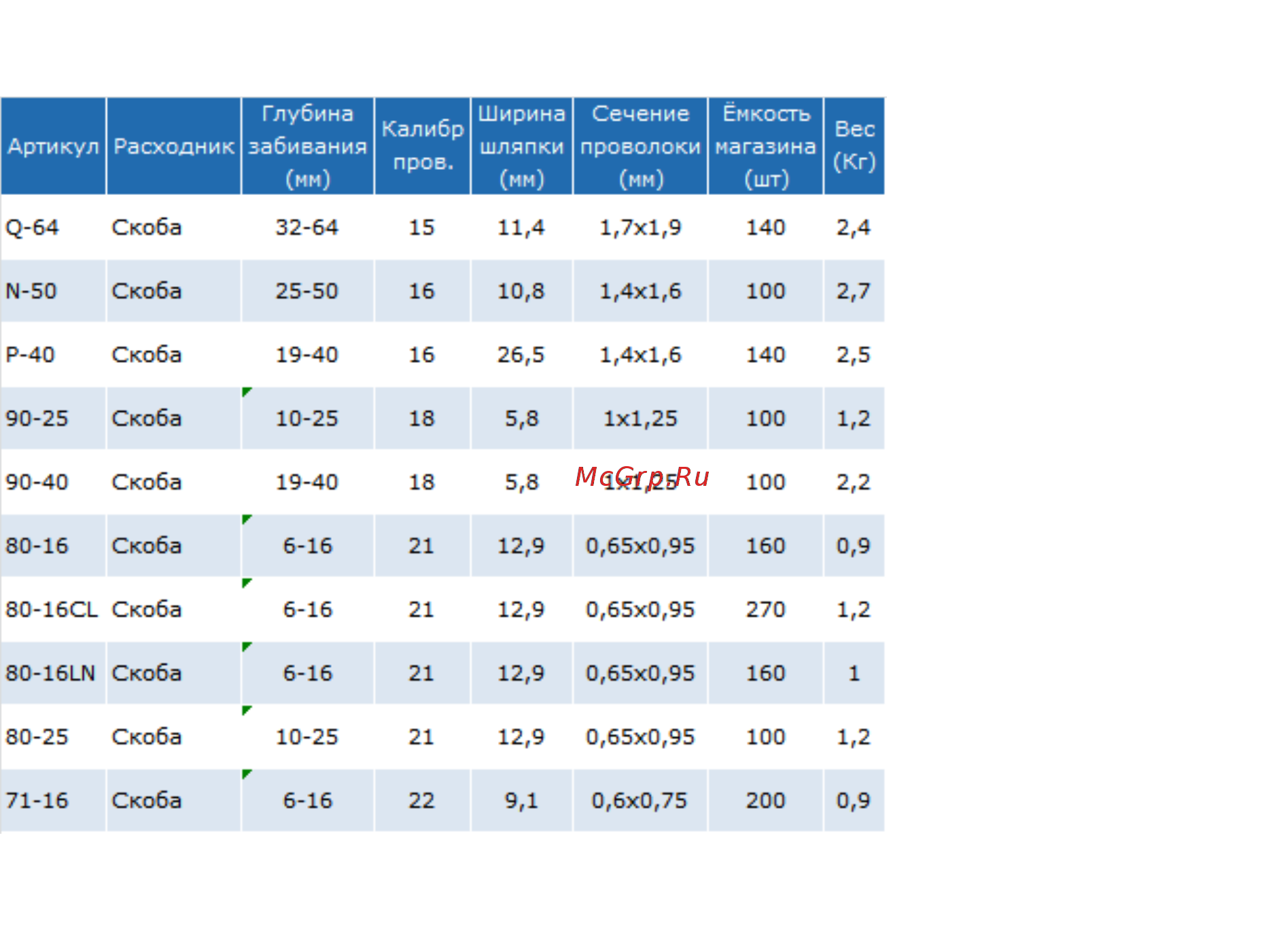Click the 32-64 depth value

point(307,227)
